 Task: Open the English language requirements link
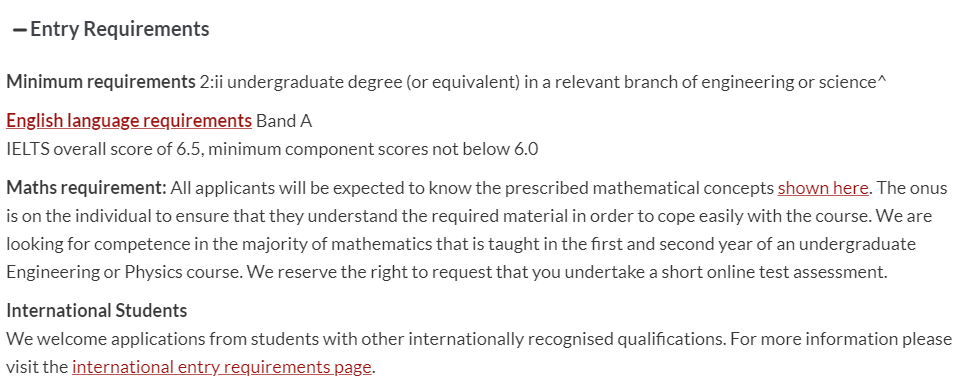pyautogui.click(x=129, y=121)
